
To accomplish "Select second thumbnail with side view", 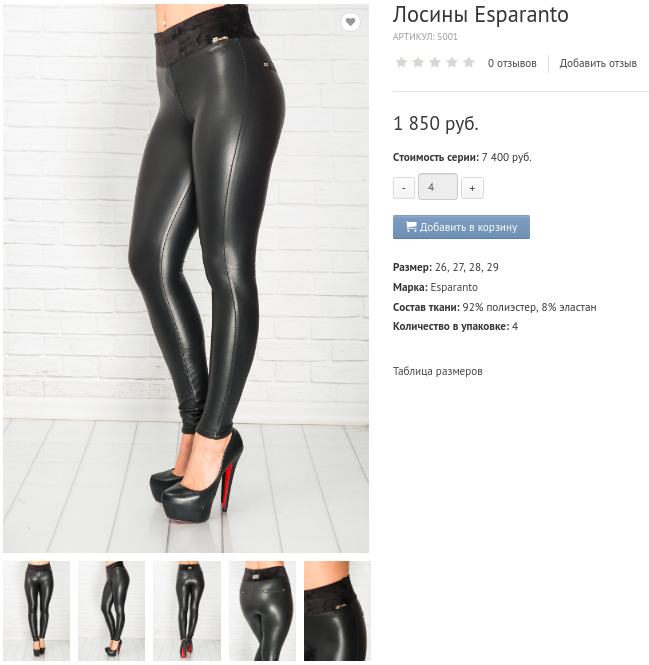I will pyautogui.click(x=112, y=611).
